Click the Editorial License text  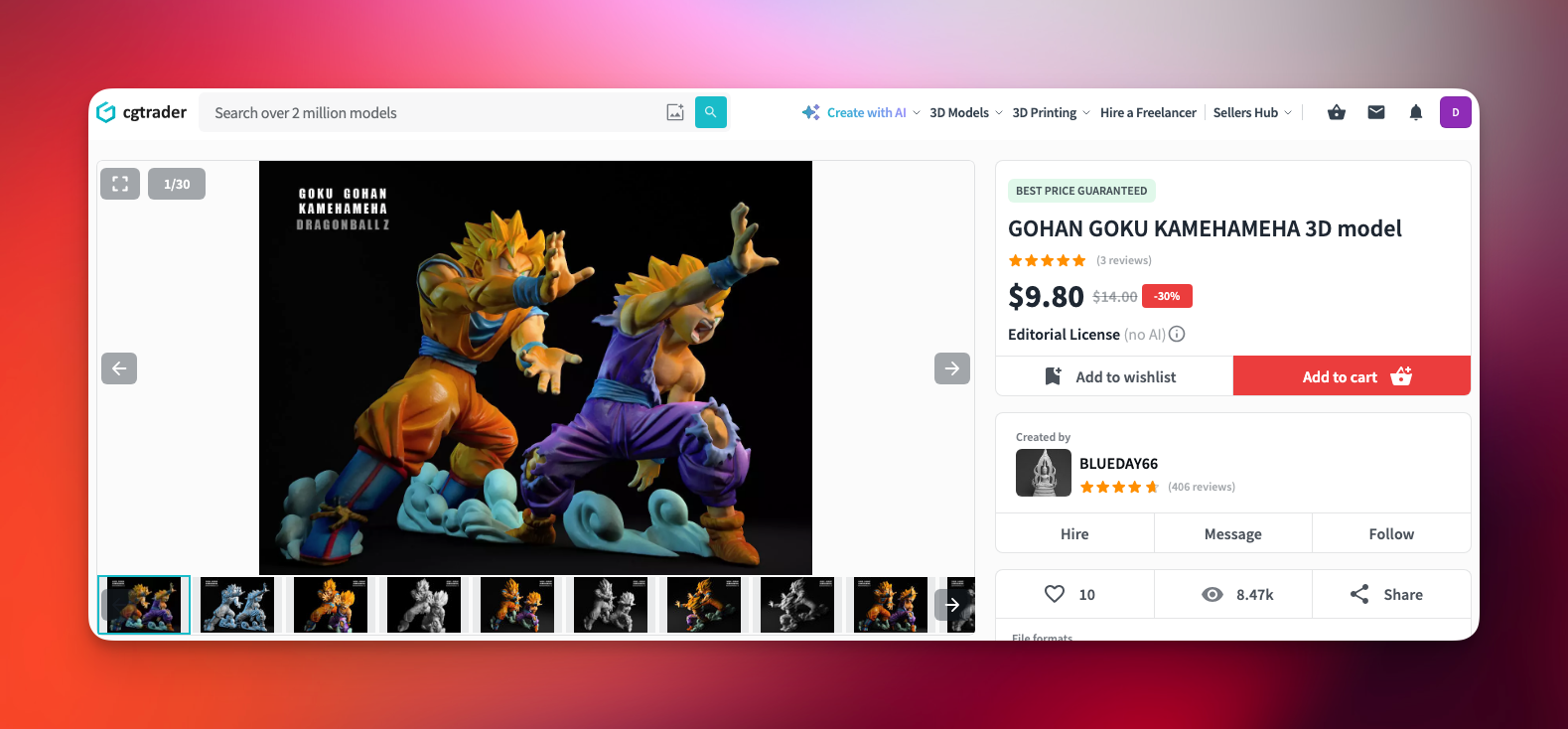coord(1064,334)
